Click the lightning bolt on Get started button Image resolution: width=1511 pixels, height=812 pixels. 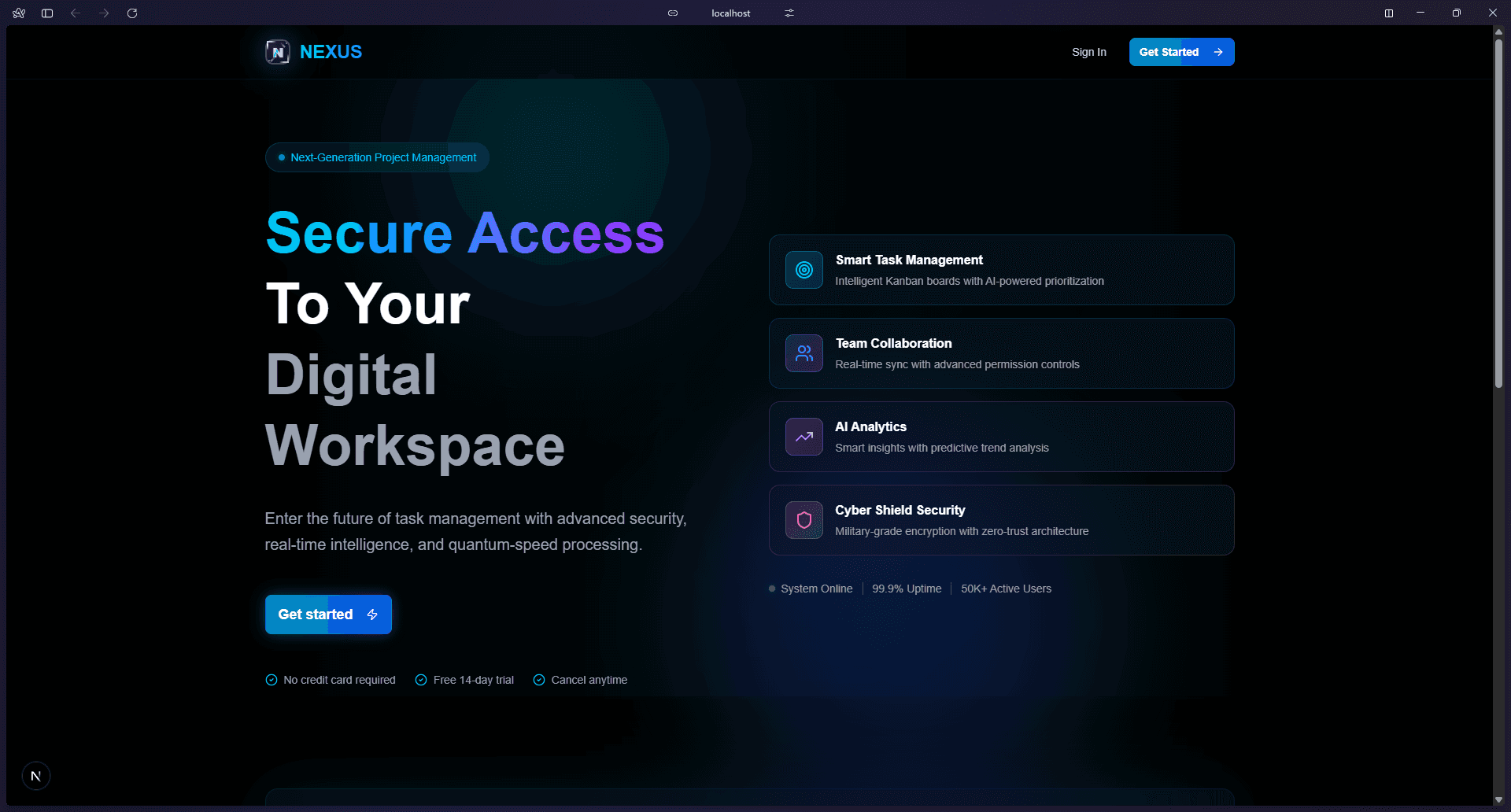click(372, 615)
